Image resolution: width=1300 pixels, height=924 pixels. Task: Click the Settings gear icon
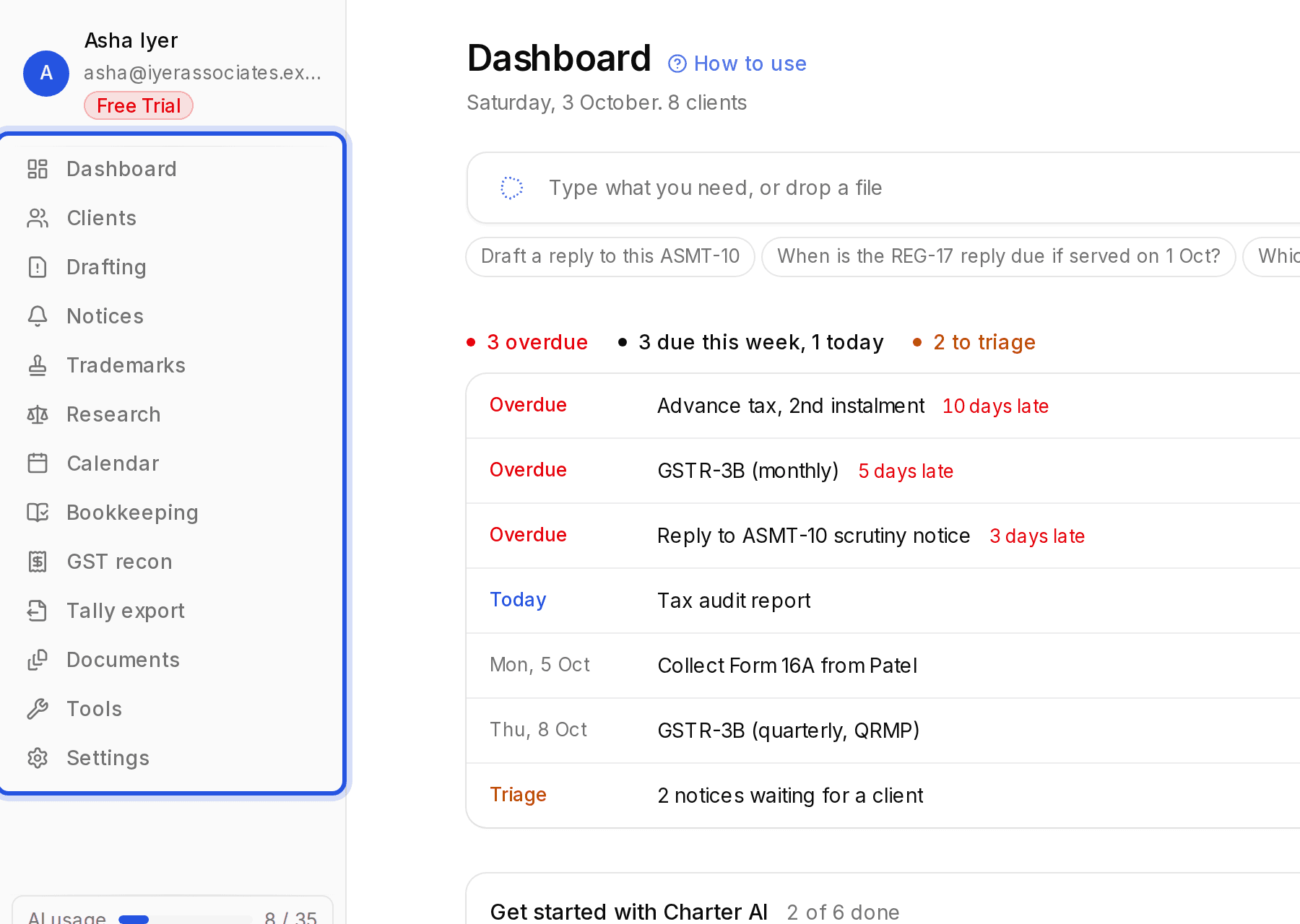(x=38, y=758)
